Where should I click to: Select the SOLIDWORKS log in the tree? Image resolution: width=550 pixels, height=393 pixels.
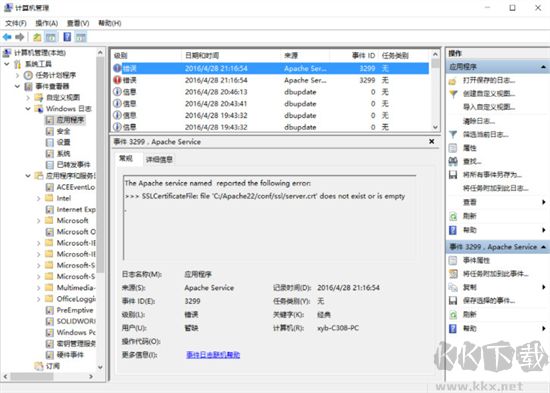click(76, 321)
